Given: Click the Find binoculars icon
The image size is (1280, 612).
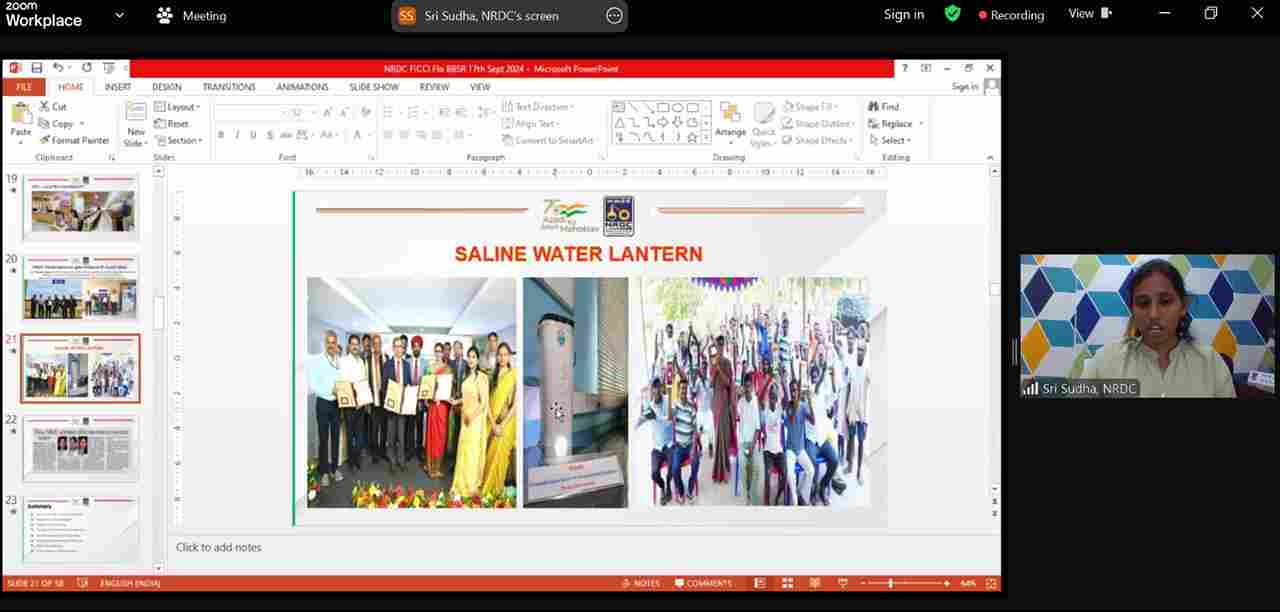Looking at the screenshot, I should tap(873, 106).
